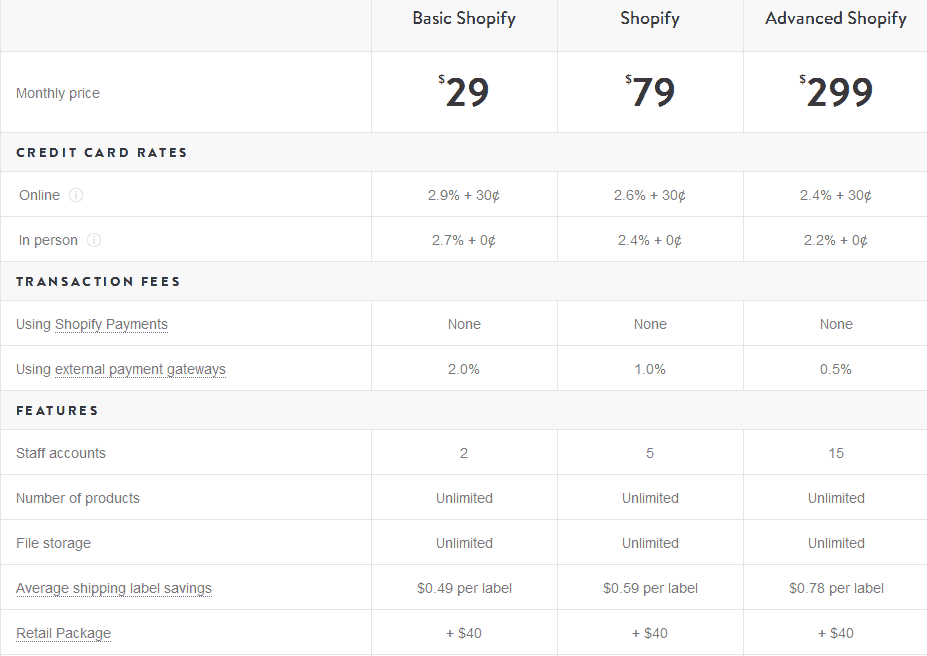The height and width of the screenshot is (656, 927).
Task: Select the Advanced Shopify plan header
Action: tap(835, 19)
